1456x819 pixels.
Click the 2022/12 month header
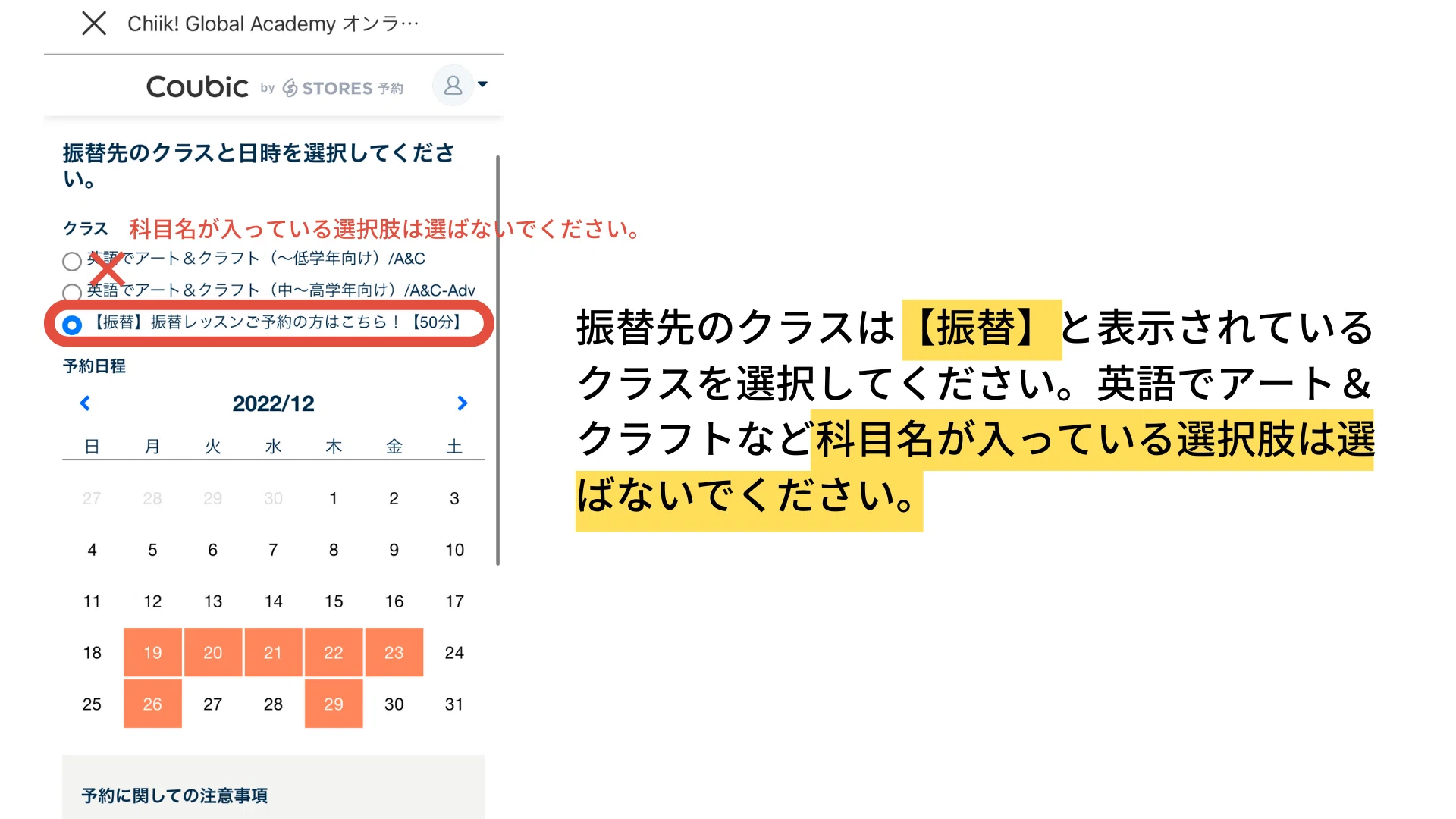(273, 403)
